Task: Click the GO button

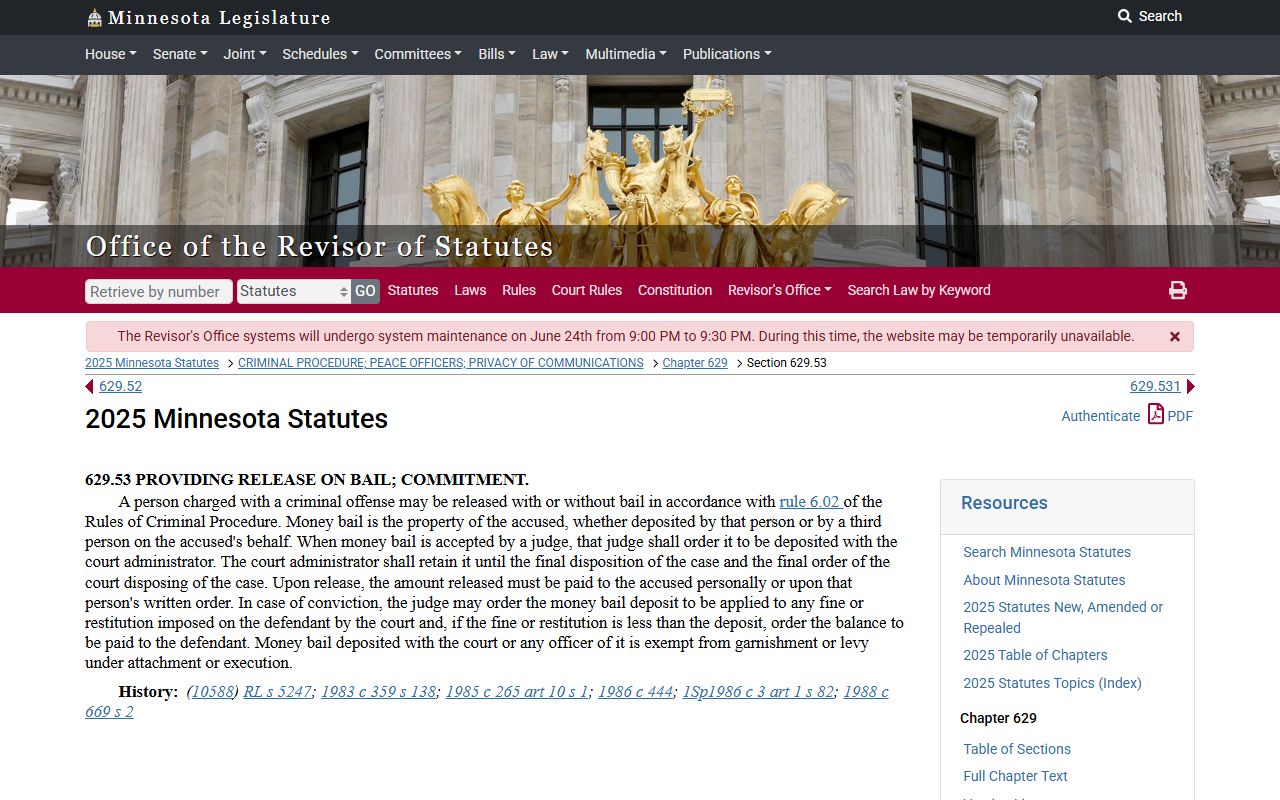Action: pos(365,291)
